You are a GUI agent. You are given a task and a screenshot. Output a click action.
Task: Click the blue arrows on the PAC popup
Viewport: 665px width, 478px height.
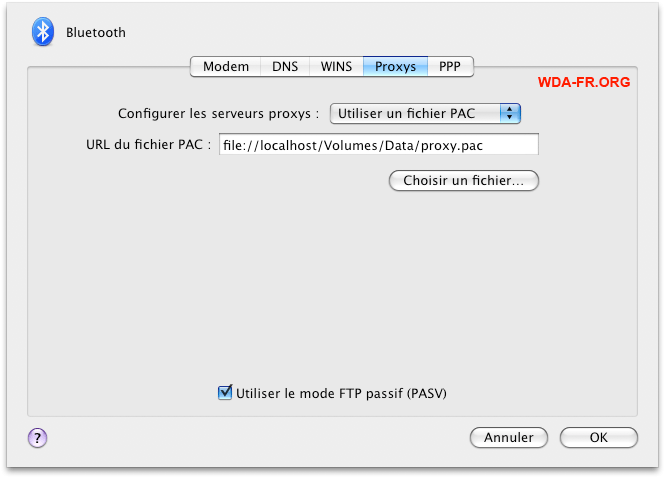coord(510,113)
